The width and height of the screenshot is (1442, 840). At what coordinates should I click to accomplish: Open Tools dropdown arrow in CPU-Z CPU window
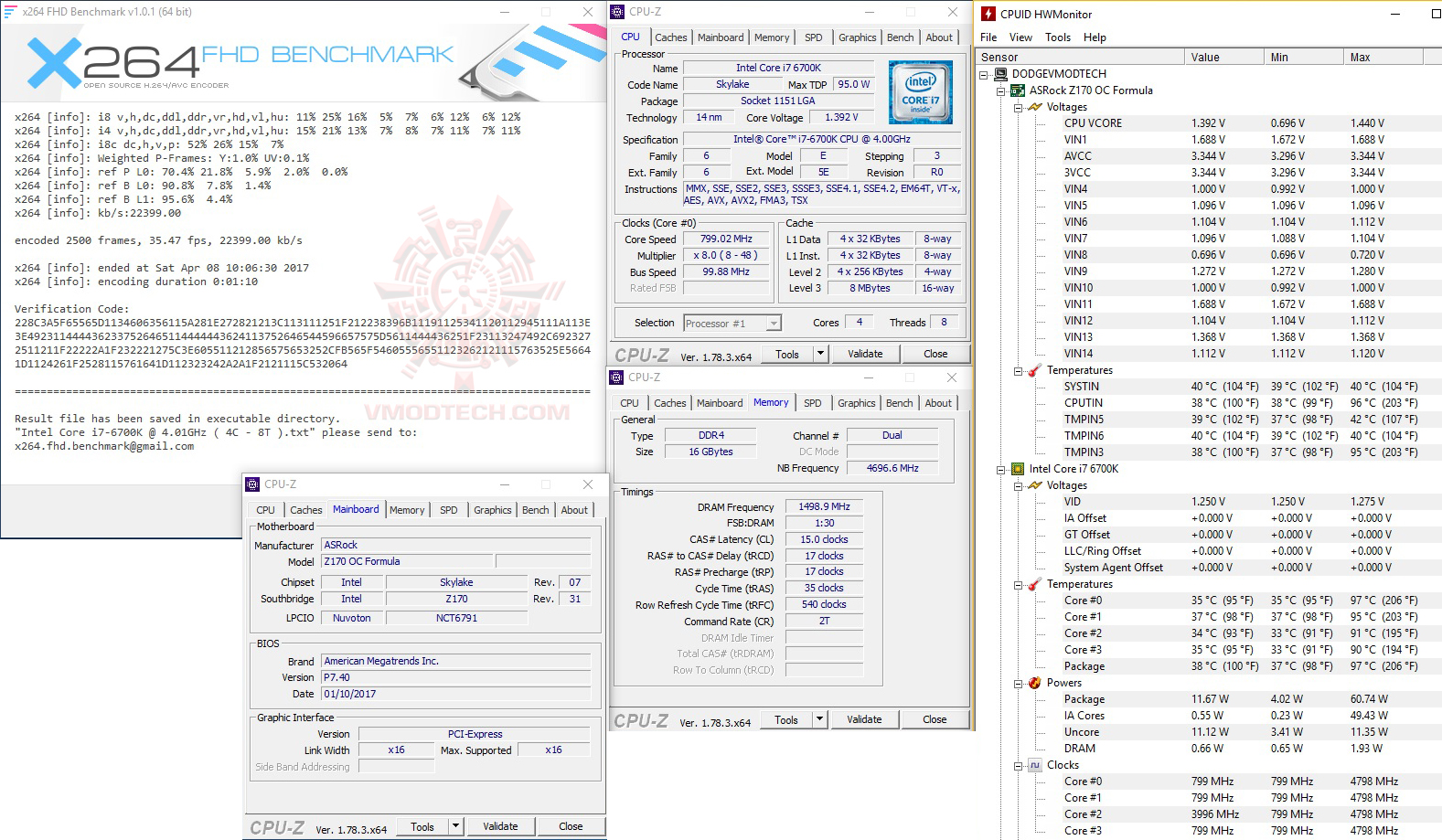820,354
